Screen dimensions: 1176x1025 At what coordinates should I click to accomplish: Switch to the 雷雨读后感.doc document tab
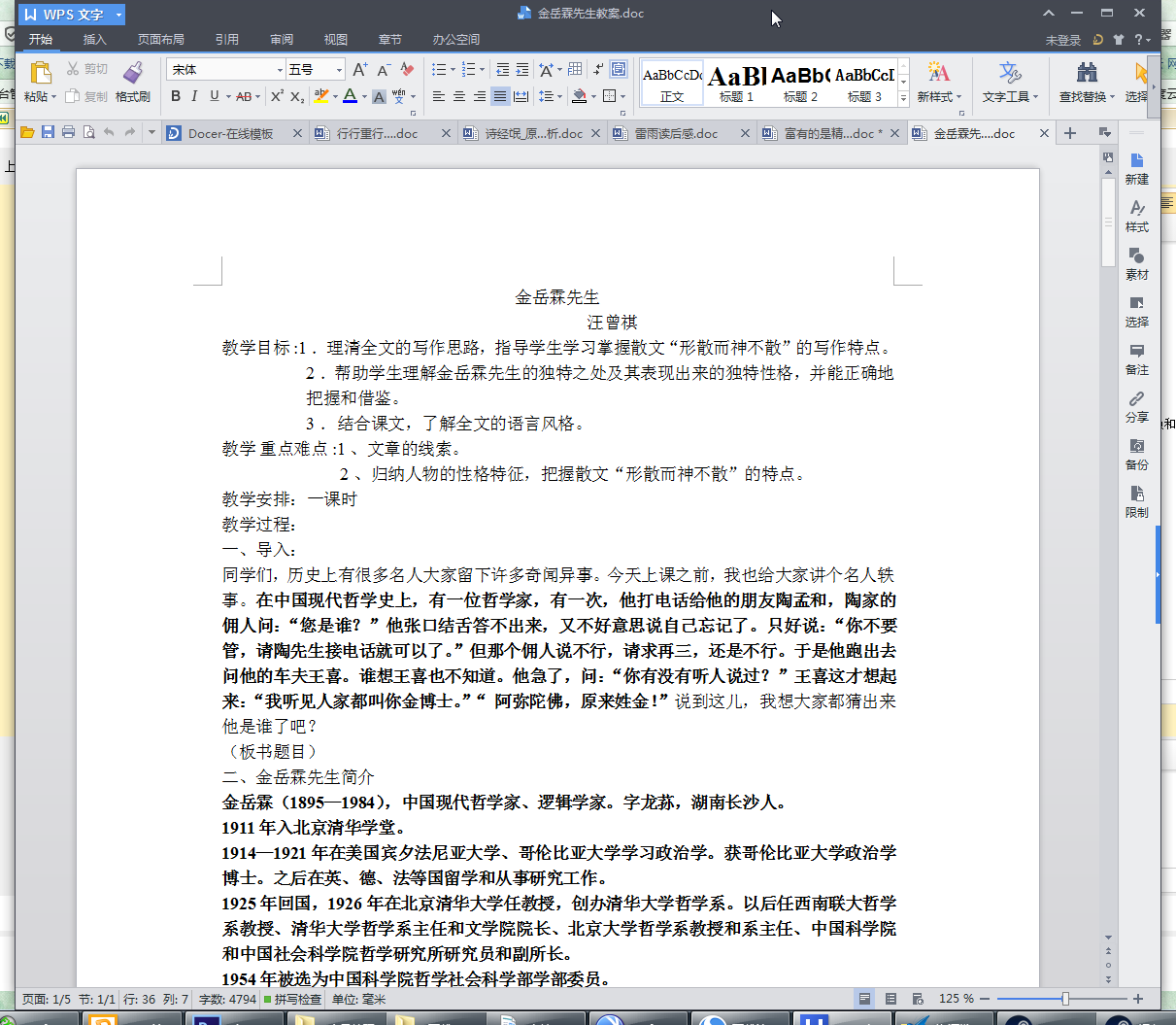coord(677,133)
